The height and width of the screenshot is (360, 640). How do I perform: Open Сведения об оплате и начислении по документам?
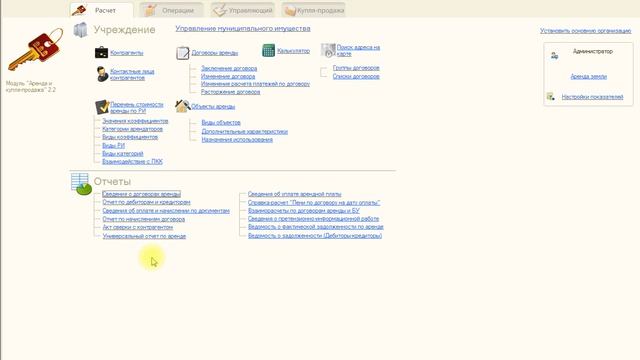click(166, 211)
